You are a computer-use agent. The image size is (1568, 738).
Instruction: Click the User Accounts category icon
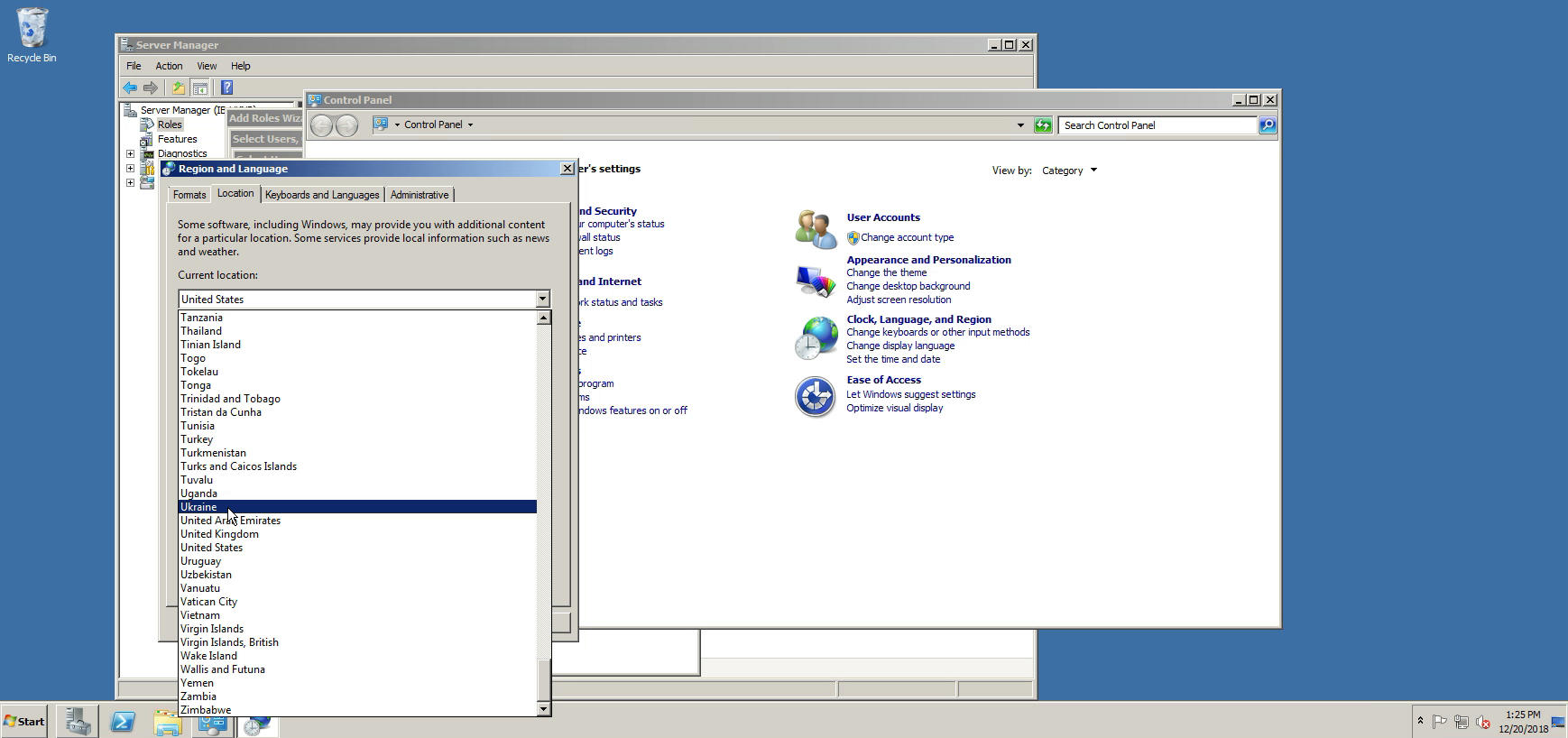coord(816,228)
